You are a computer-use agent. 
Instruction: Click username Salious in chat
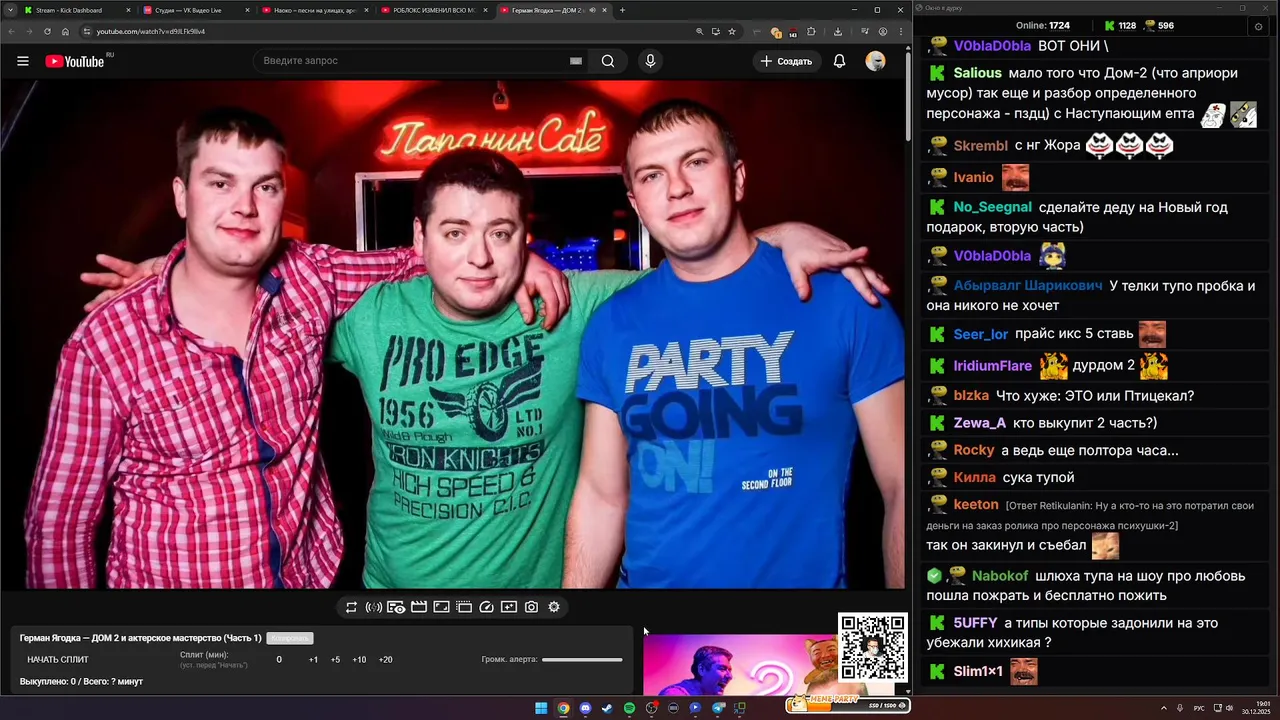tap(977, 73)
